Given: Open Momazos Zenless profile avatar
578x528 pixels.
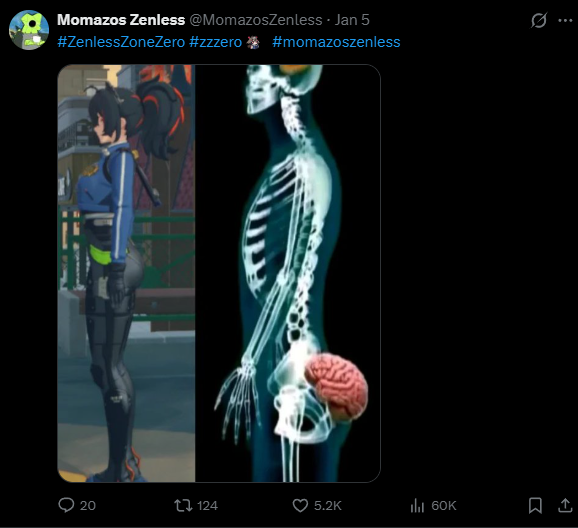Looking at the screenshot, I should [x=29, y=30].
